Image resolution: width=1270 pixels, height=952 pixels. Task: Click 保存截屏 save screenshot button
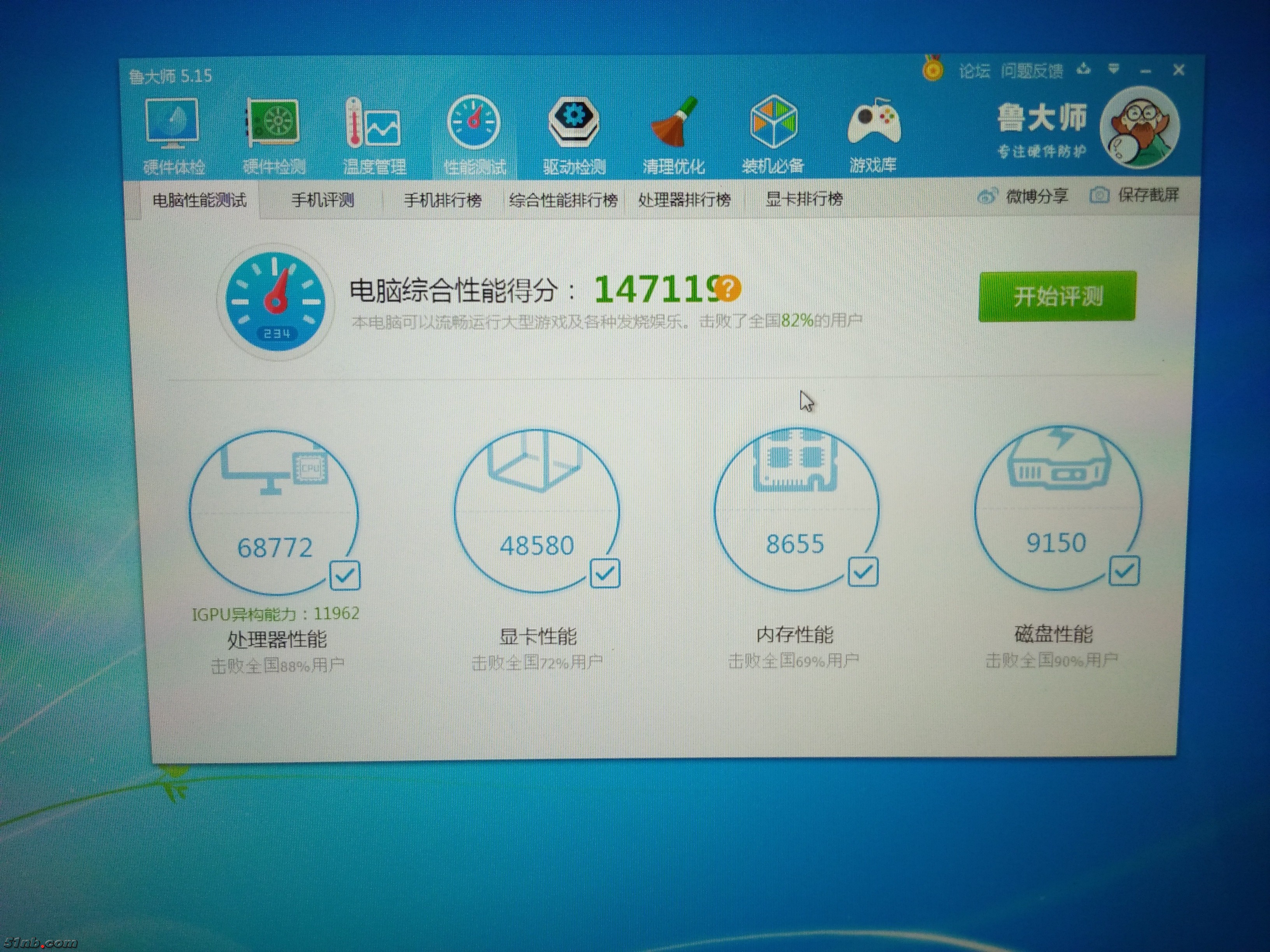tap(1134, 195)
